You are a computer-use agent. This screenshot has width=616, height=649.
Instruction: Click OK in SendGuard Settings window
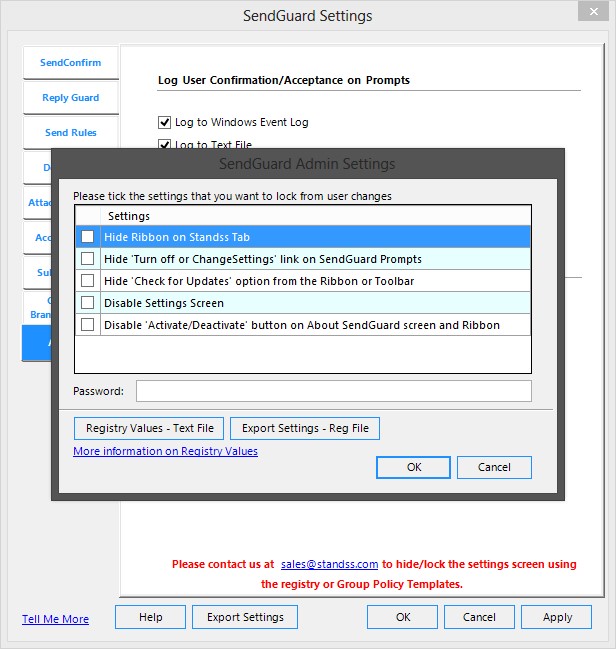402,617
